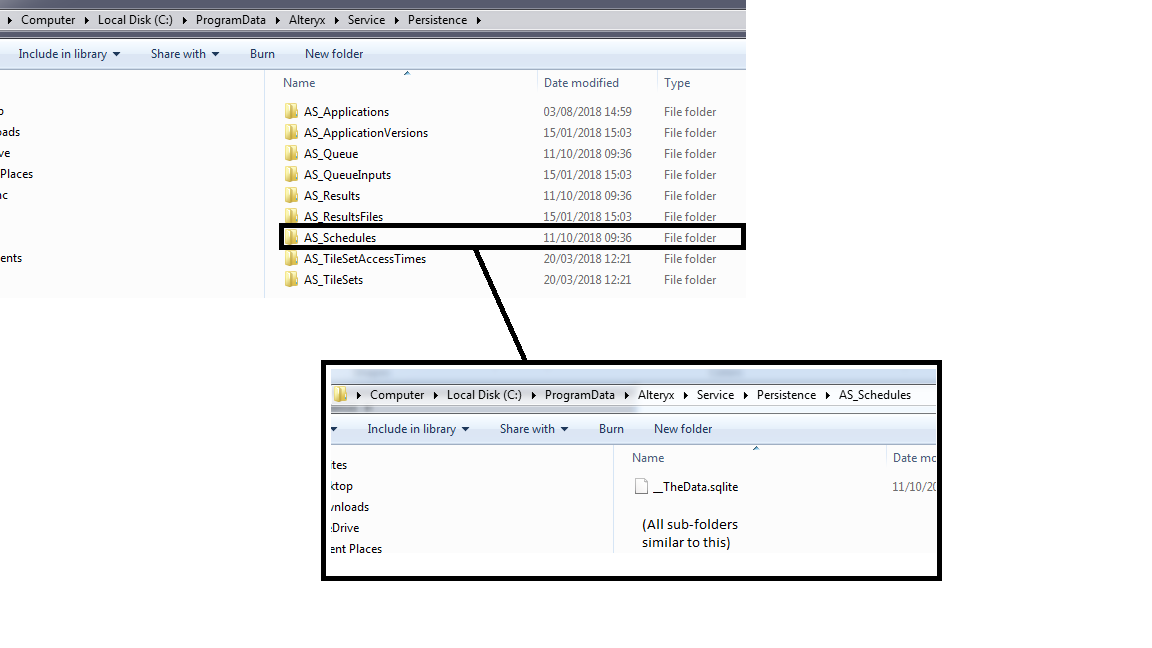Click the folder icon in the AS_Schedules address bar
Viewport: 1152px width, 648px height.
point(341,394)
